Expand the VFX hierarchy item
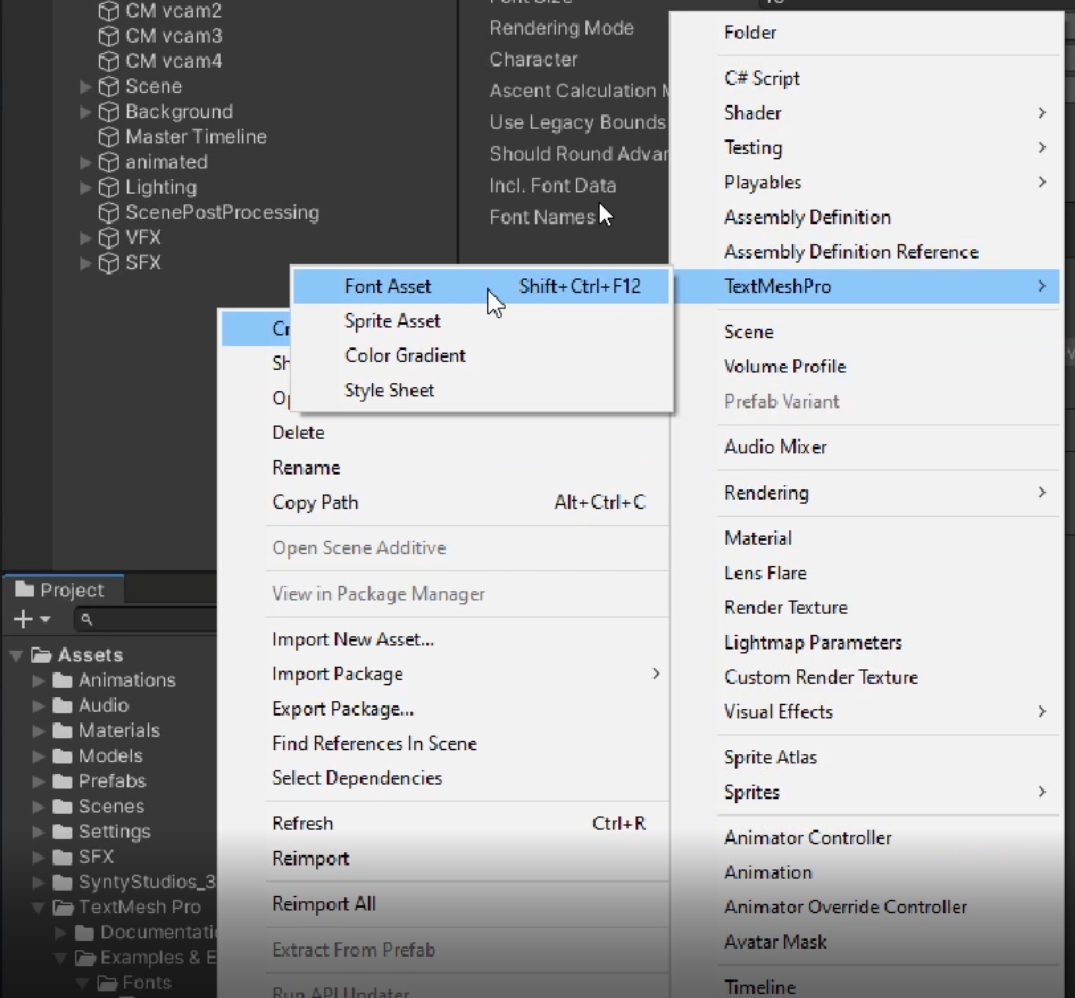 tap(86, 238)
